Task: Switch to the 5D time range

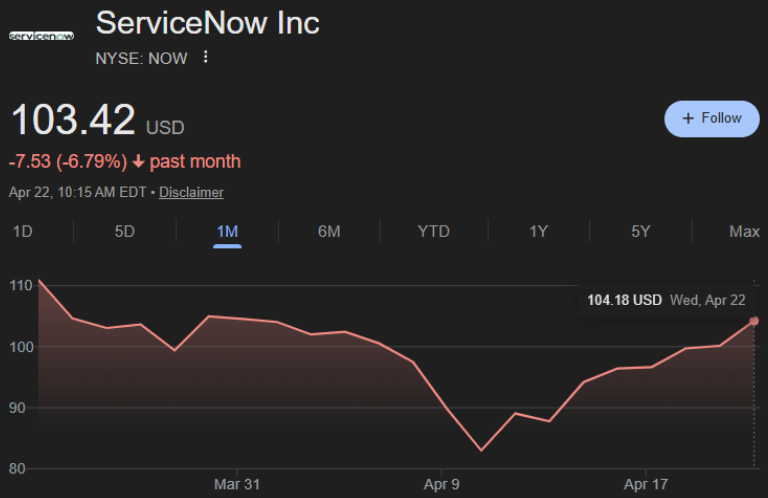Action: (x=125, y=231)
